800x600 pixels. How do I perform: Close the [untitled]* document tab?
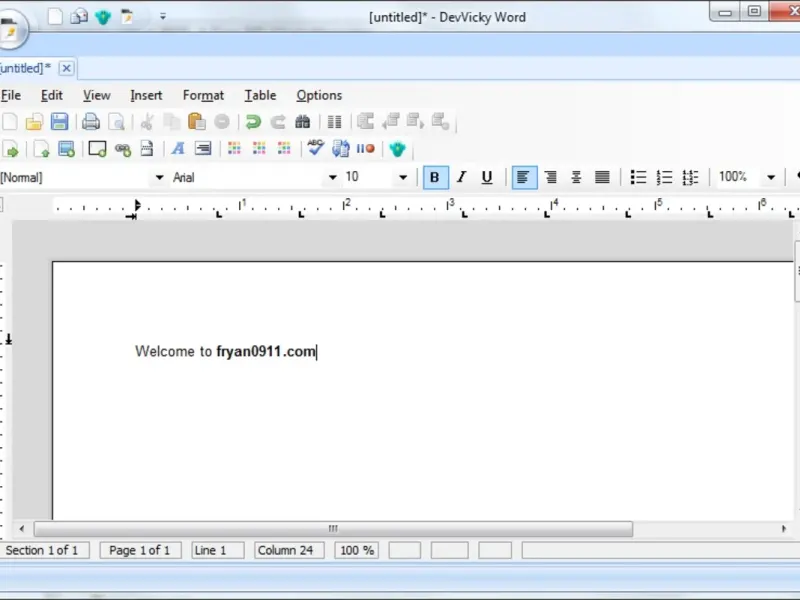coord(66,68)
